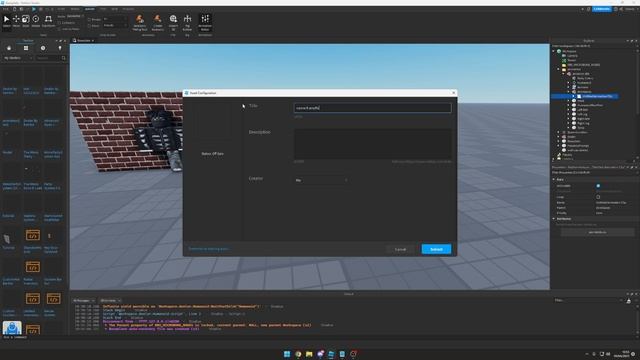Select Torso in the Explorer tree
Viewport: 640px width, 360px height.
point(581,128)
